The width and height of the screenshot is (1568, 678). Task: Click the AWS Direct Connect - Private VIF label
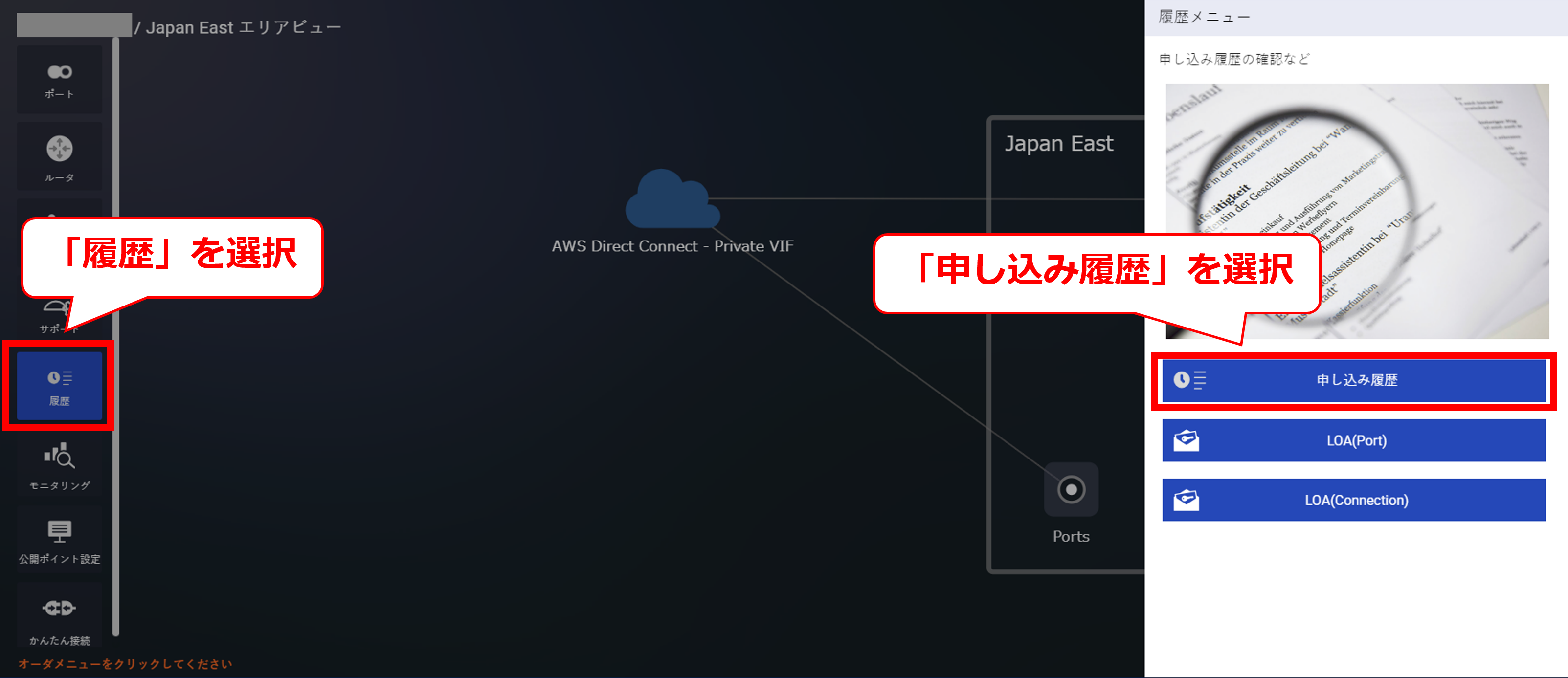point(672,246)
